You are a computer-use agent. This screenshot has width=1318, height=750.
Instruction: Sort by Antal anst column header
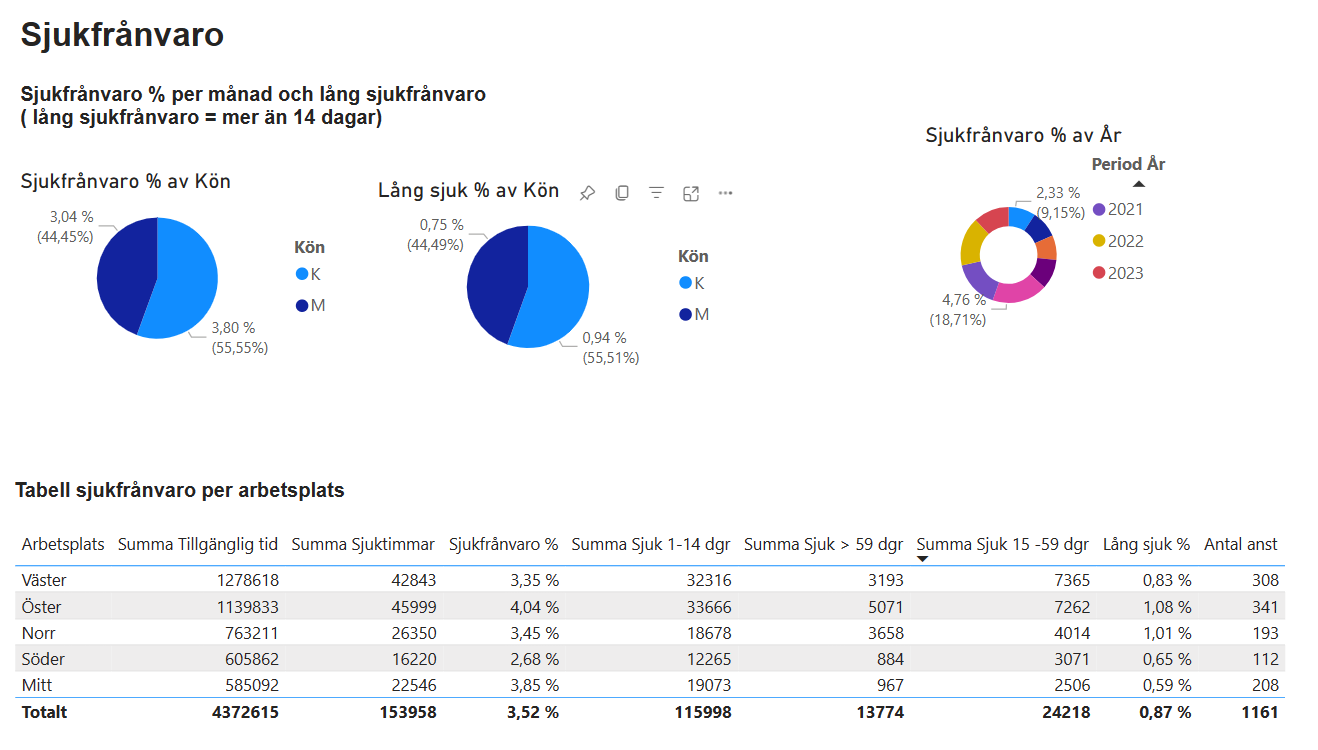coord(1241,545)
